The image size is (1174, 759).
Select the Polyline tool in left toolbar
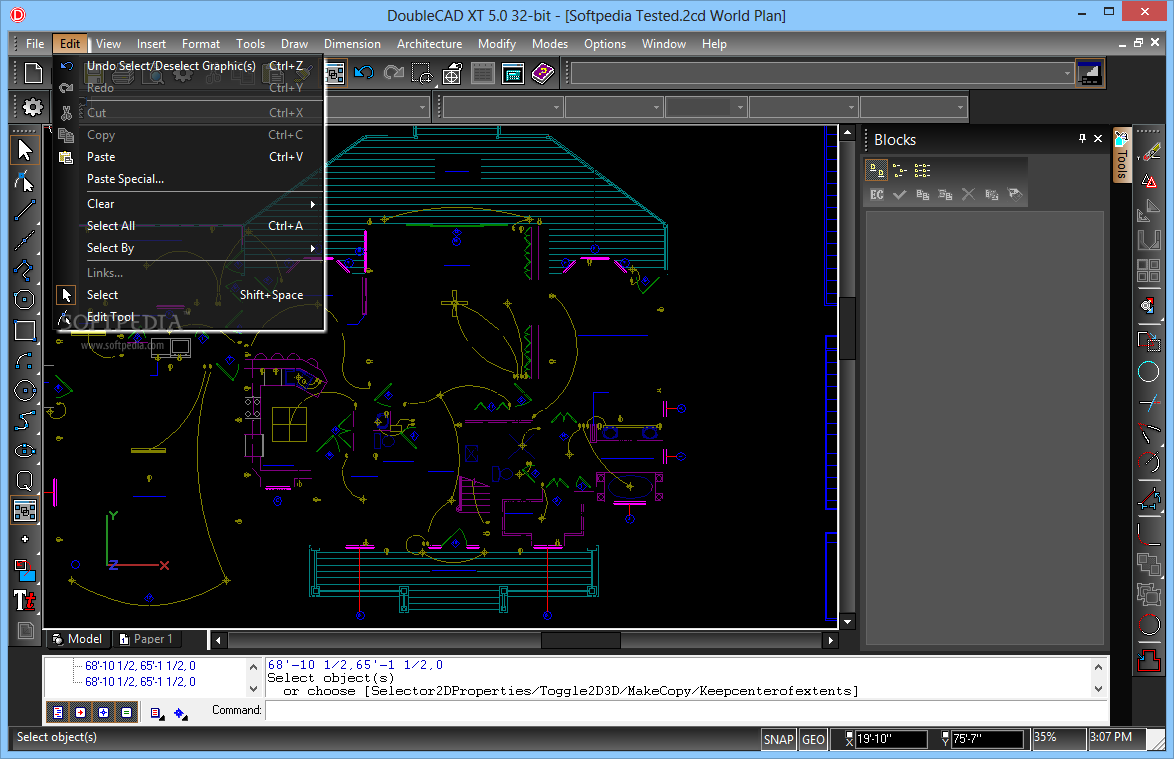[25, 270]
